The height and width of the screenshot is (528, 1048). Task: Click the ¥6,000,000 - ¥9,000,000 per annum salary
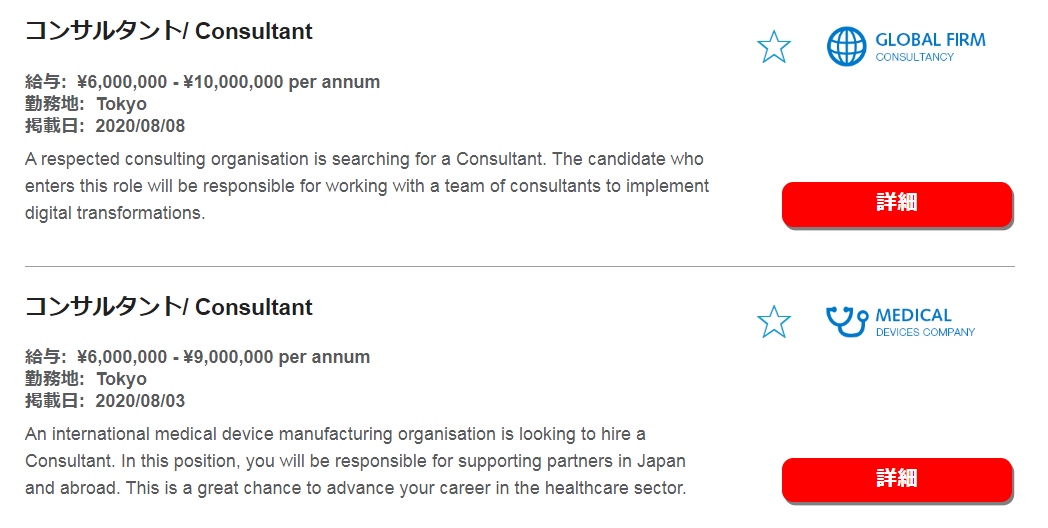point(223,357)
